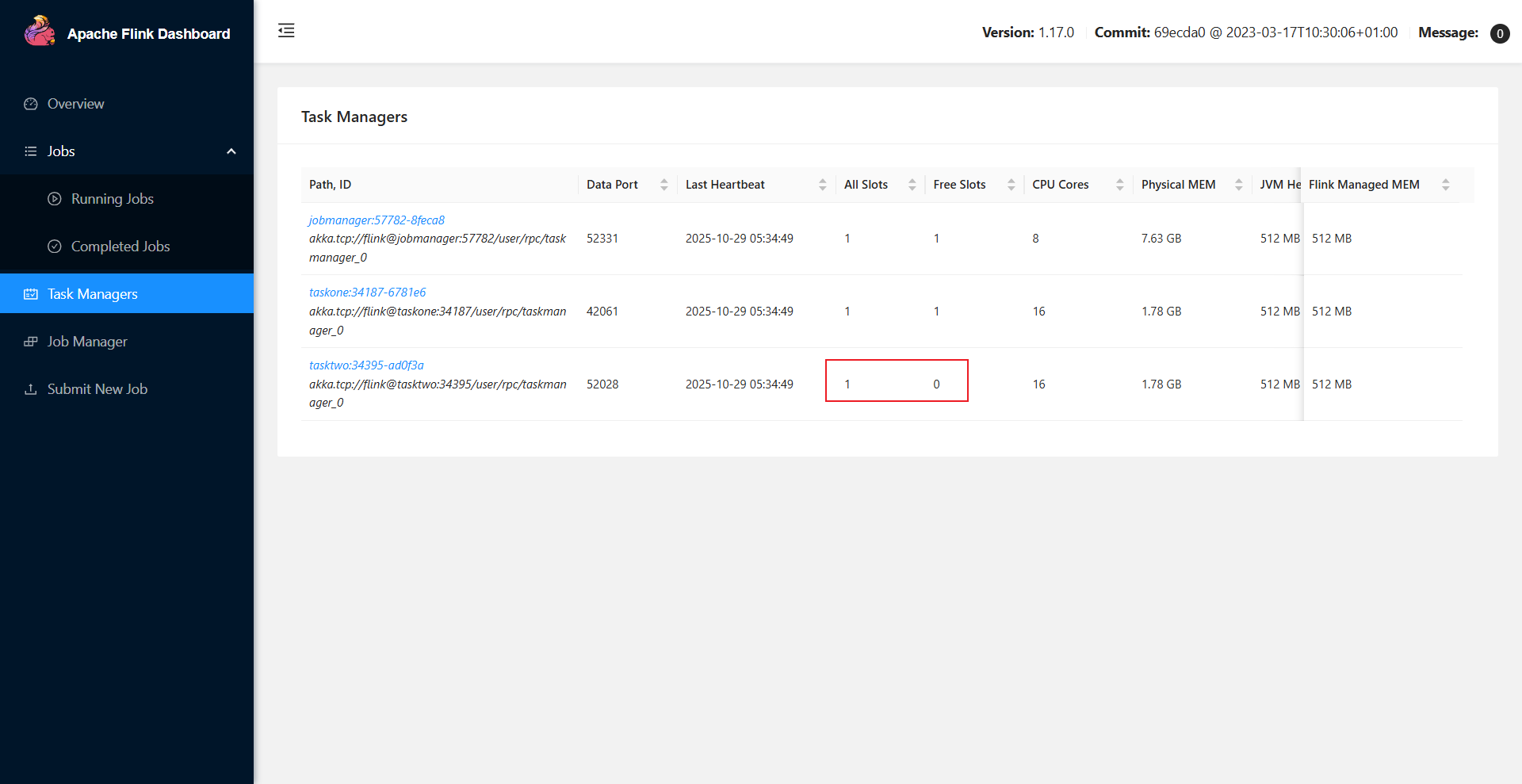Viewport: 1522px width, 784px height.
Task: Click the Commit 69ecda0 info text
Action: tap(1246, 33)
